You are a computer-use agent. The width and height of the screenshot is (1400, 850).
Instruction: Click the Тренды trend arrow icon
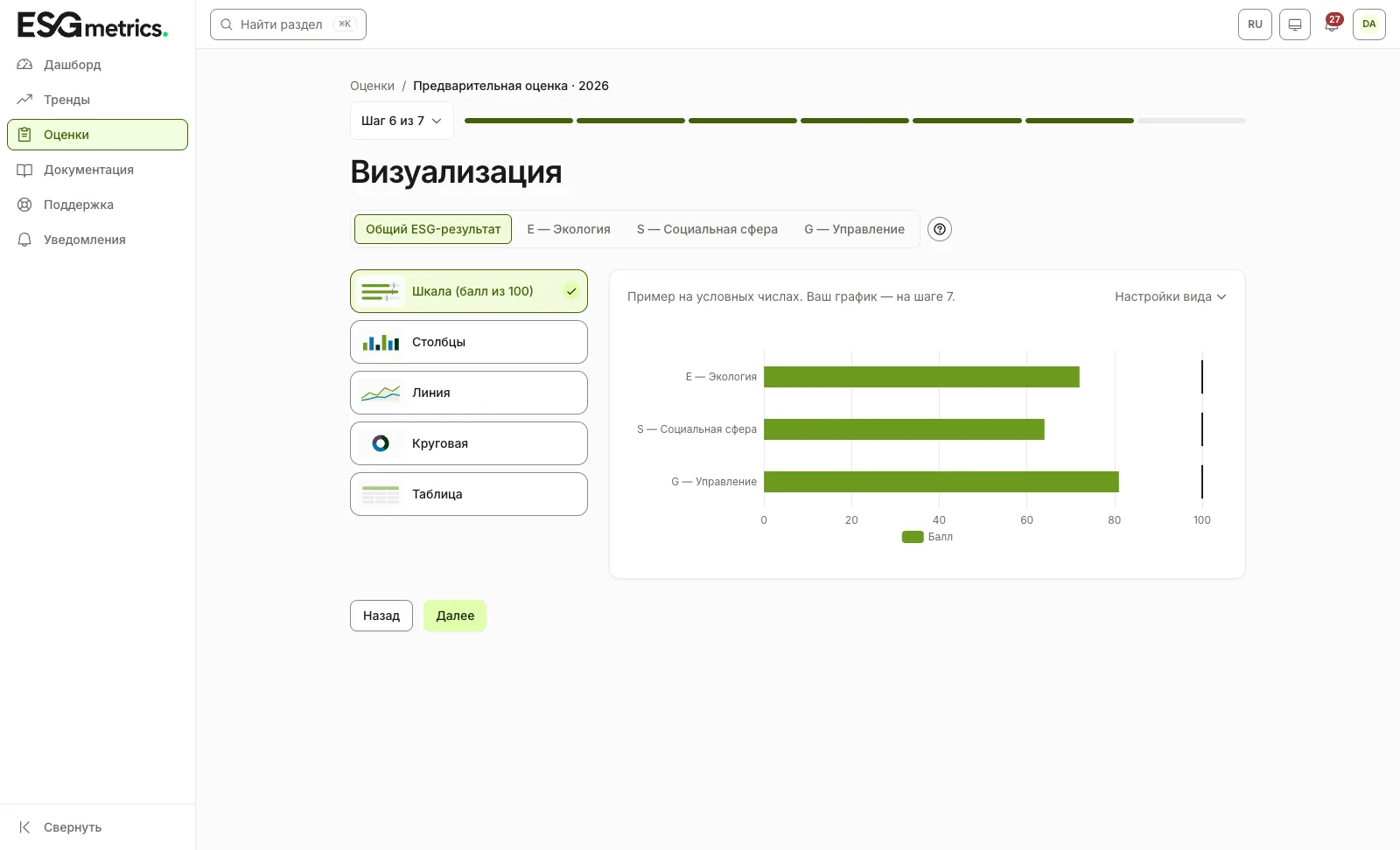coord(24,100)
